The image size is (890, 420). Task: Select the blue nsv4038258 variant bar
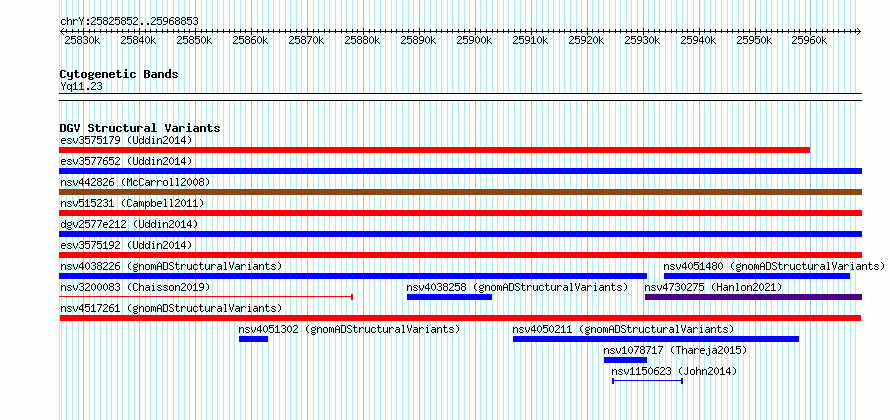(x=450, y=297)
